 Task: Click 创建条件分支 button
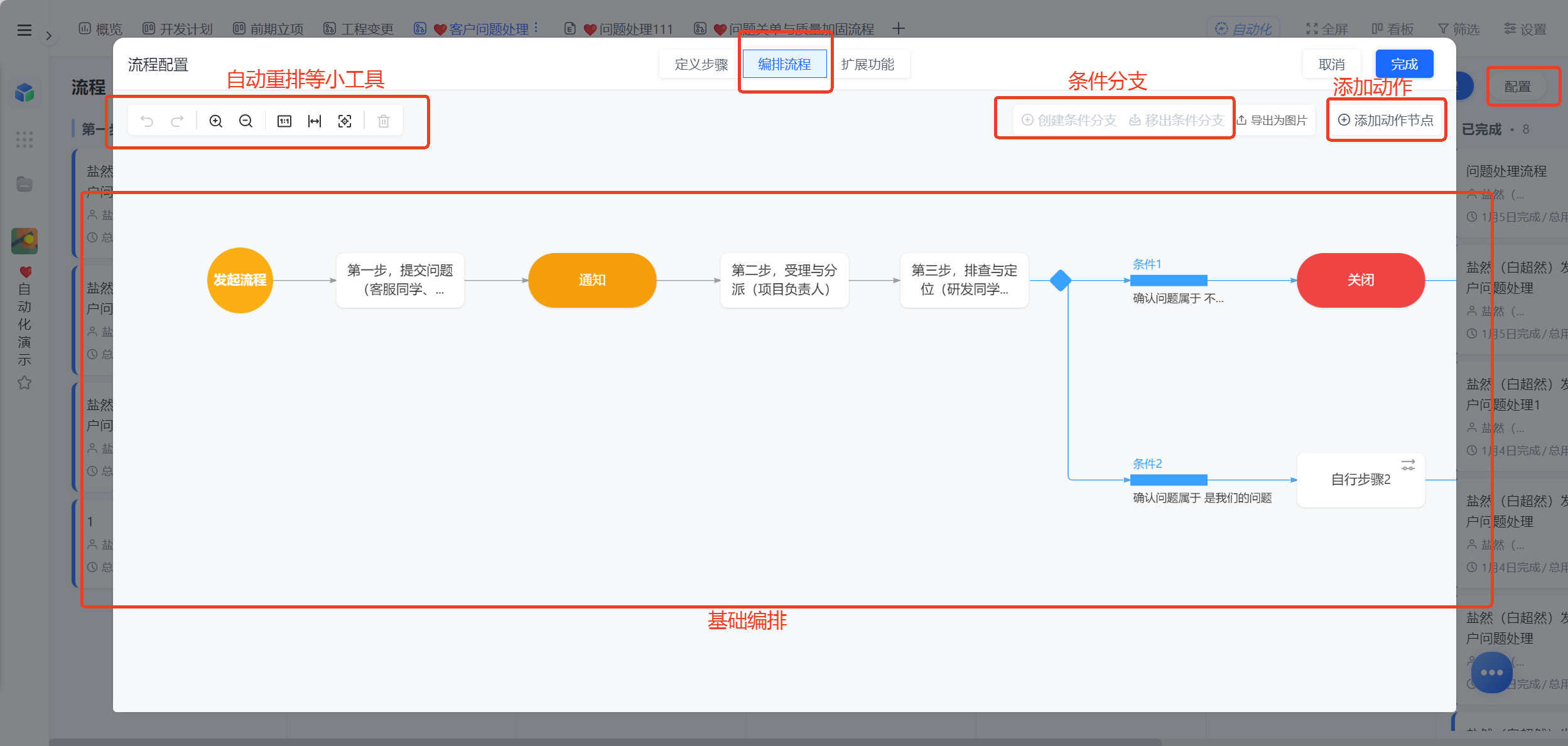(1069, 120)
